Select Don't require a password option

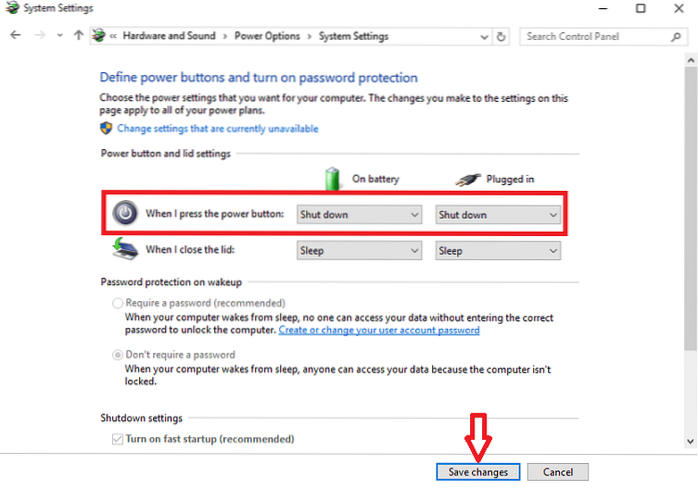[x=118, y=355]
